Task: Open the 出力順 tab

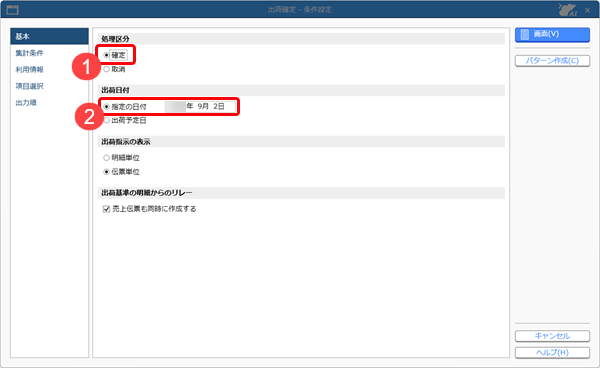Action: click(26, 103)
